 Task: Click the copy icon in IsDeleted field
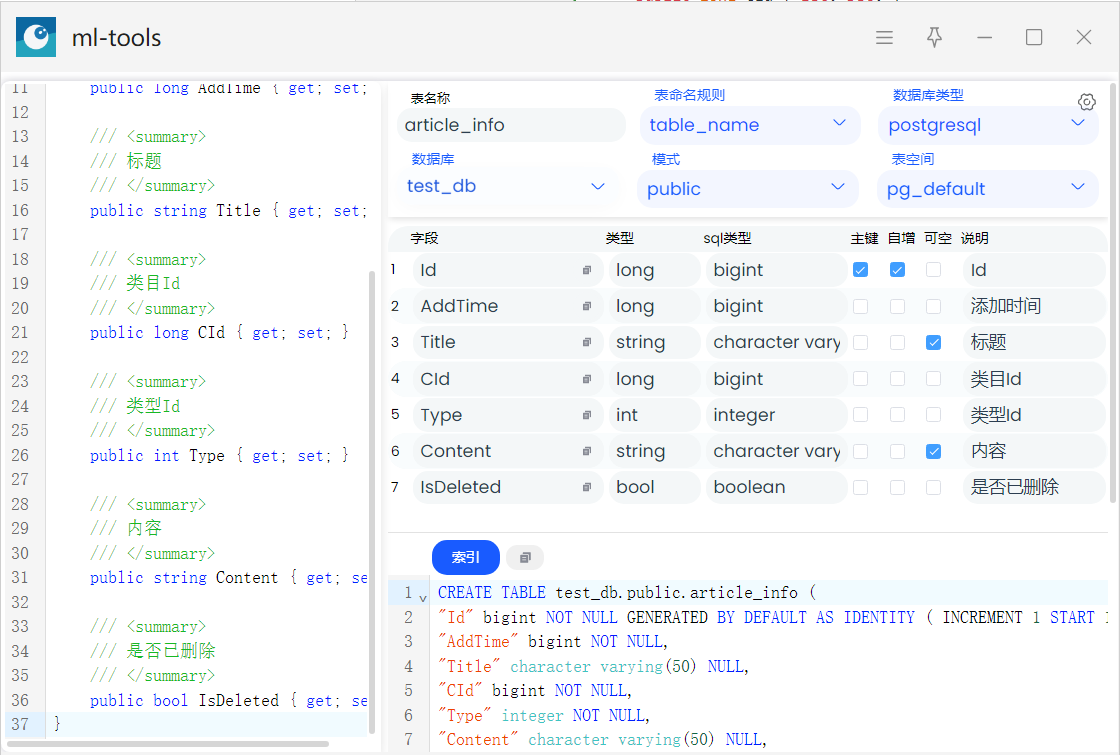(587, 488)
